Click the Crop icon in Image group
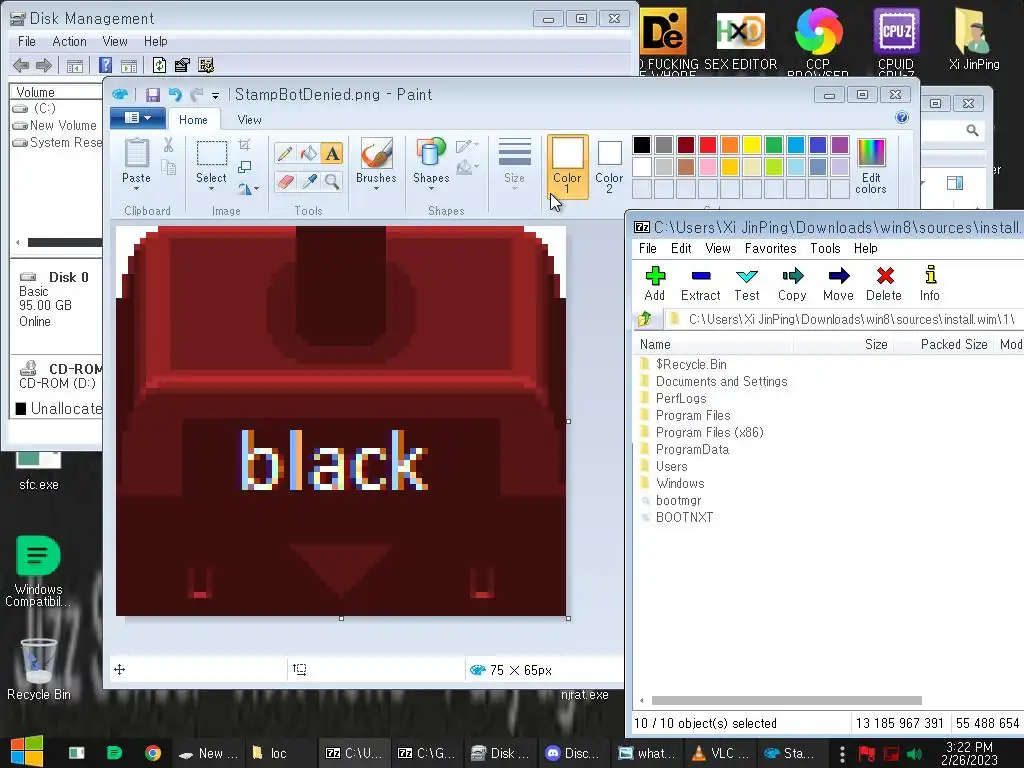This screenshot has width=1024, height=768. click(245, 144)
